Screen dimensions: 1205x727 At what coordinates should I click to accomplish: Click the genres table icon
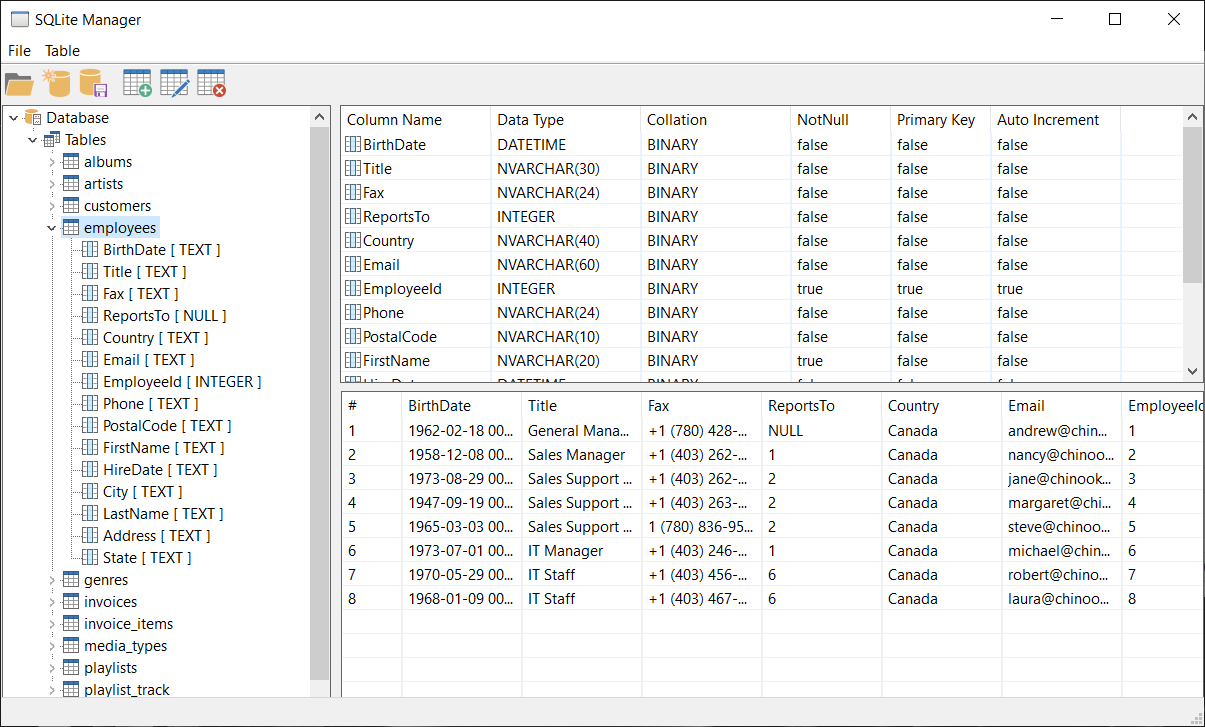(x=71, y=580)
